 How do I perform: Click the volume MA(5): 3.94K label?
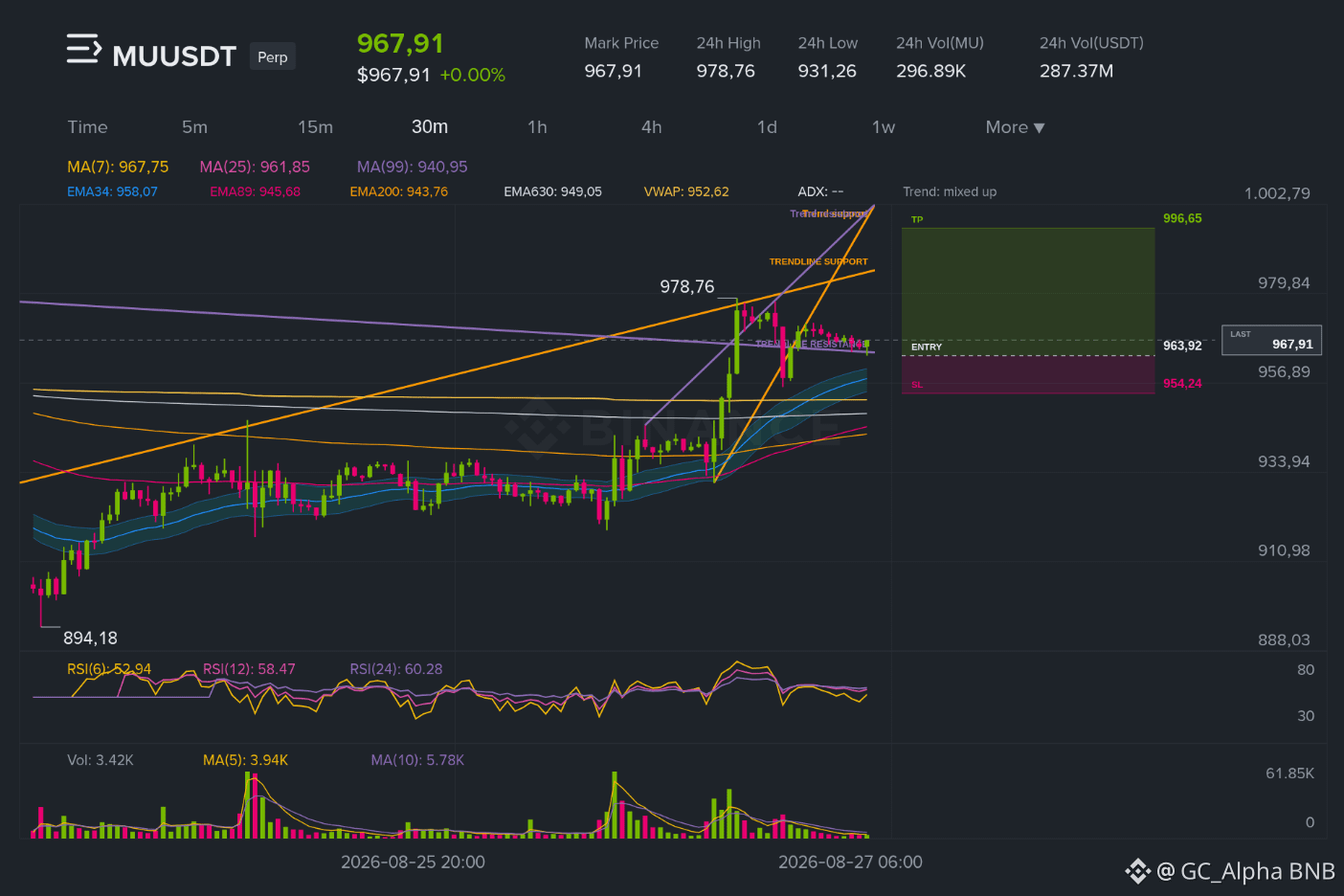click(245, 760)
